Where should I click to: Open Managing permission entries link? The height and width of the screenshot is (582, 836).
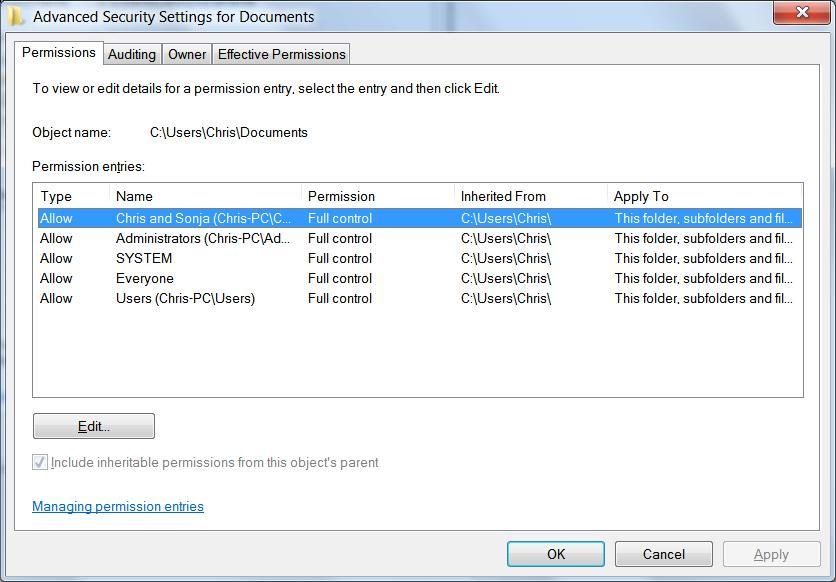(x=118, y=506)
